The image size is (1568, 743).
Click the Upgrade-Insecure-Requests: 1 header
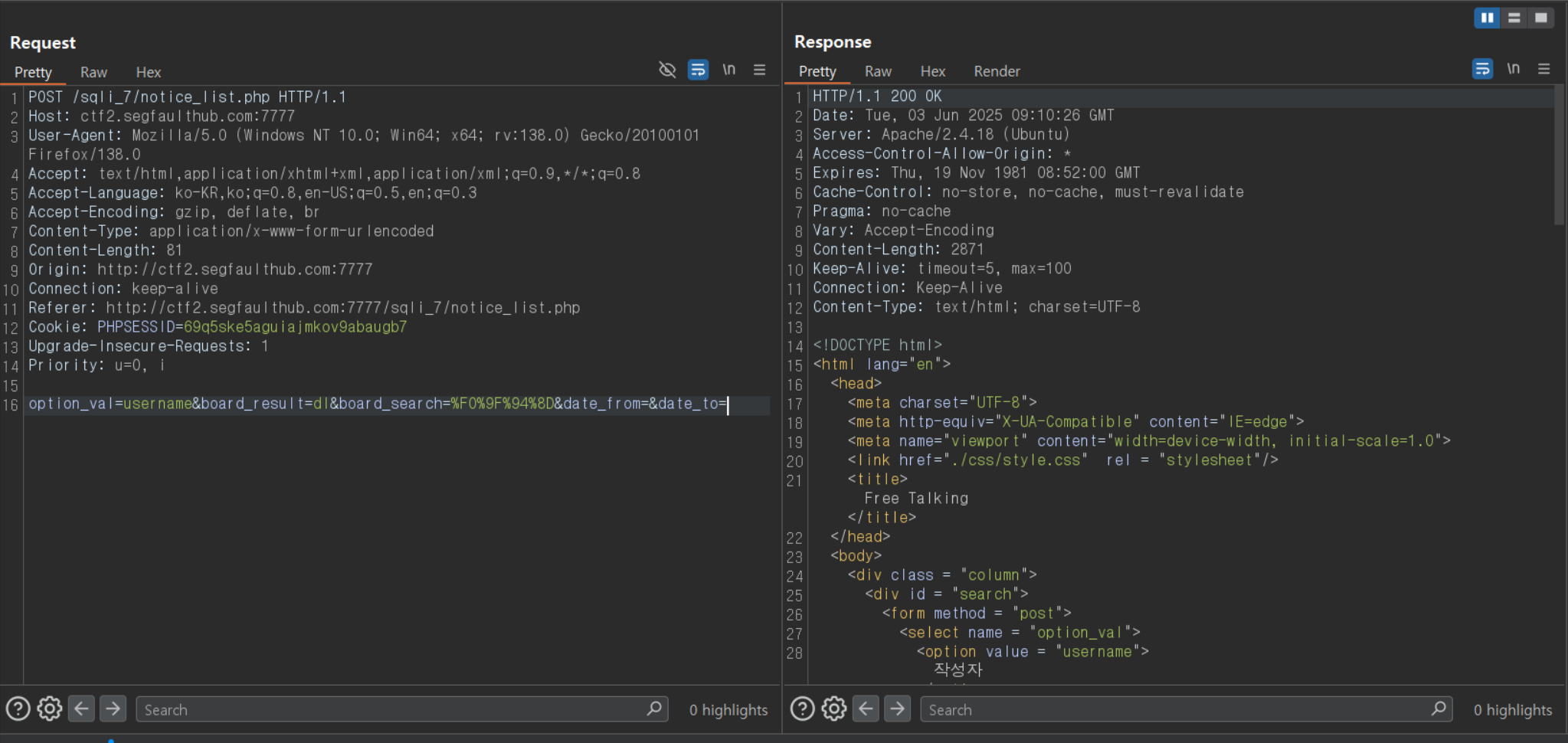[149, 346]
